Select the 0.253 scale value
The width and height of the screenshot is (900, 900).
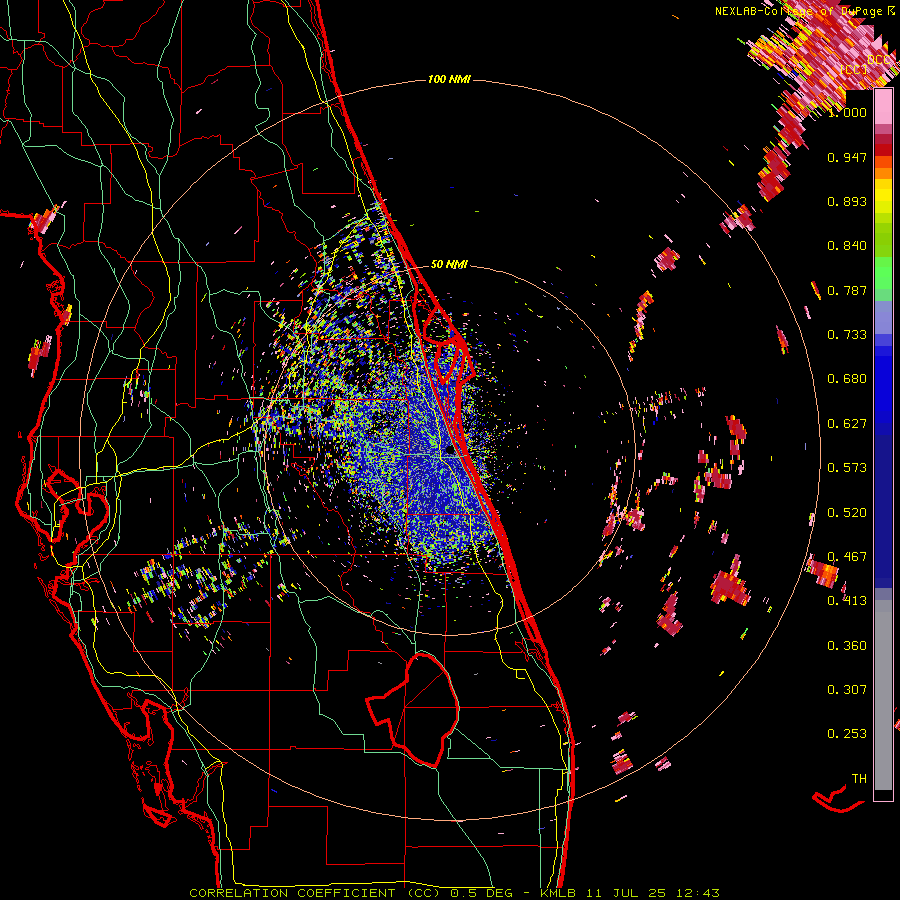pos(847,734)
